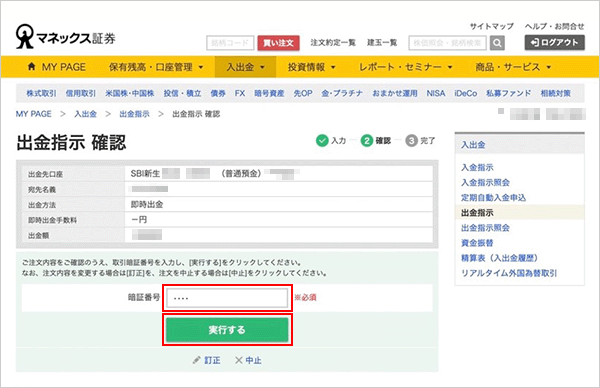Image resolution: width=600 pixels, height=388 pixels.
Task: Click the 中止 cancel link
Action: [253, 360]
